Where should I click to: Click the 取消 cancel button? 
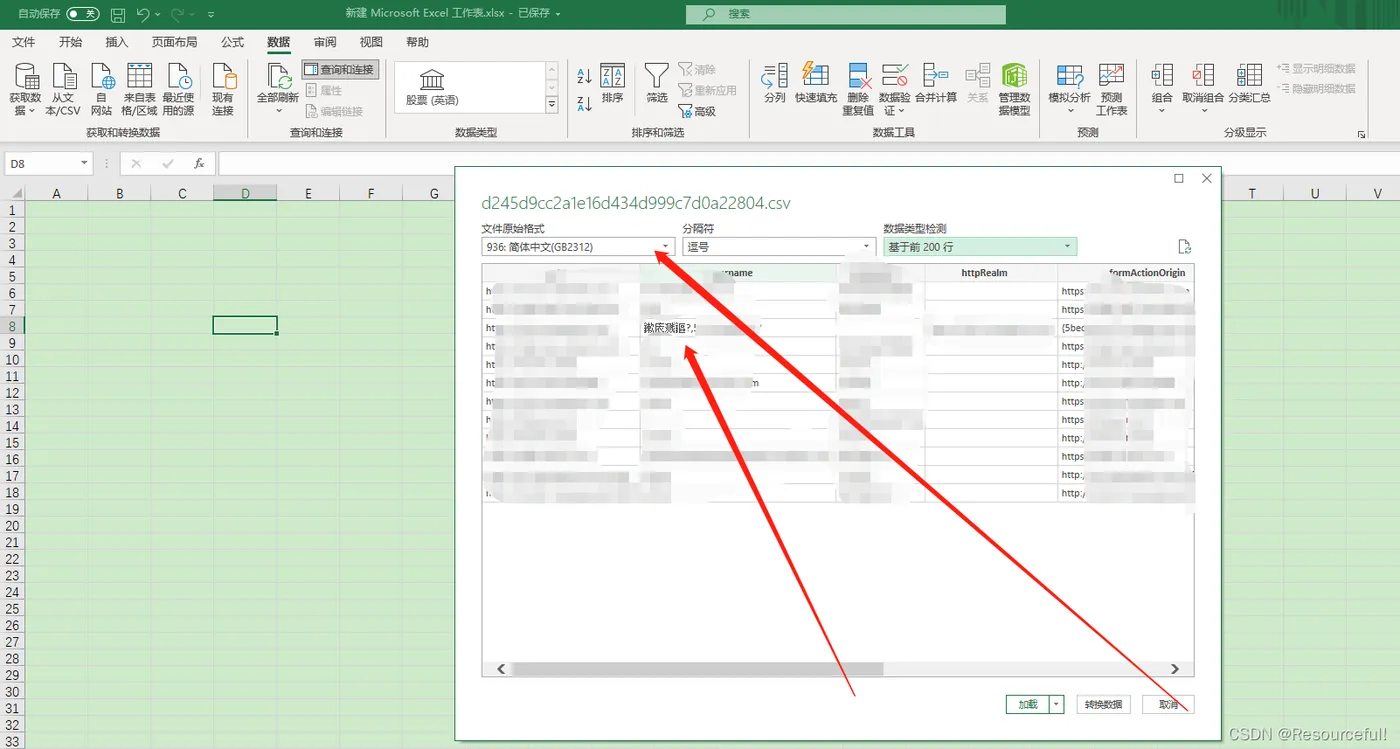point(1168,704)
